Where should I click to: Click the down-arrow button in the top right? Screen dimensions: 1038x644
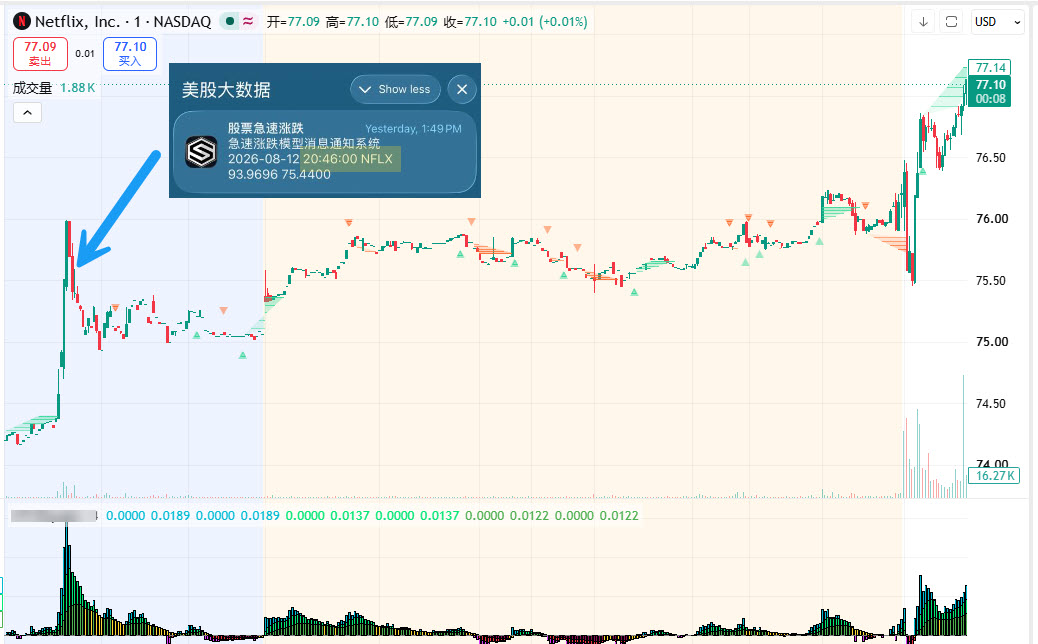pyautogui.click(x=923, y=22)
